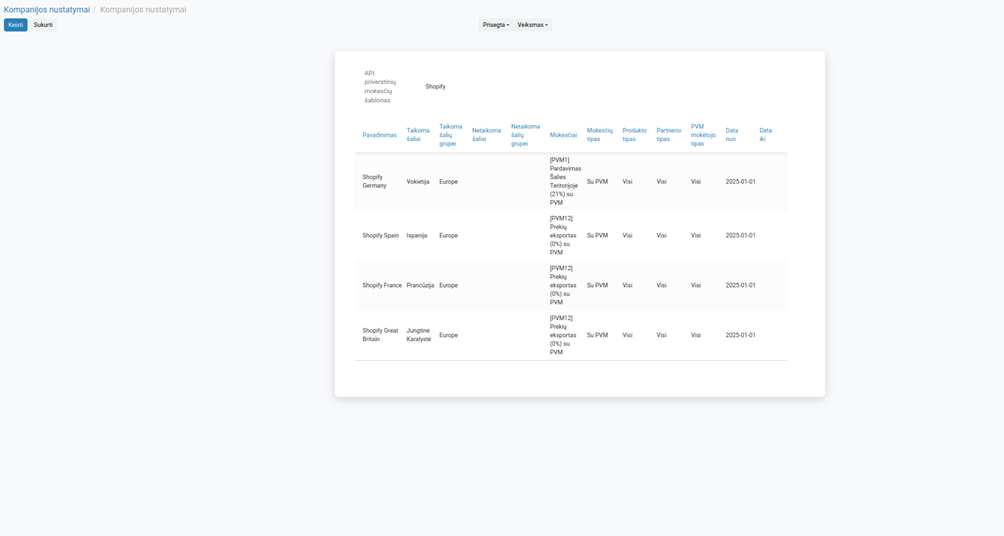The image size is (1004, 536).
Task: Click Su PVM in Great Britain row
Action: pyautogui.click(x=597, y=335)
